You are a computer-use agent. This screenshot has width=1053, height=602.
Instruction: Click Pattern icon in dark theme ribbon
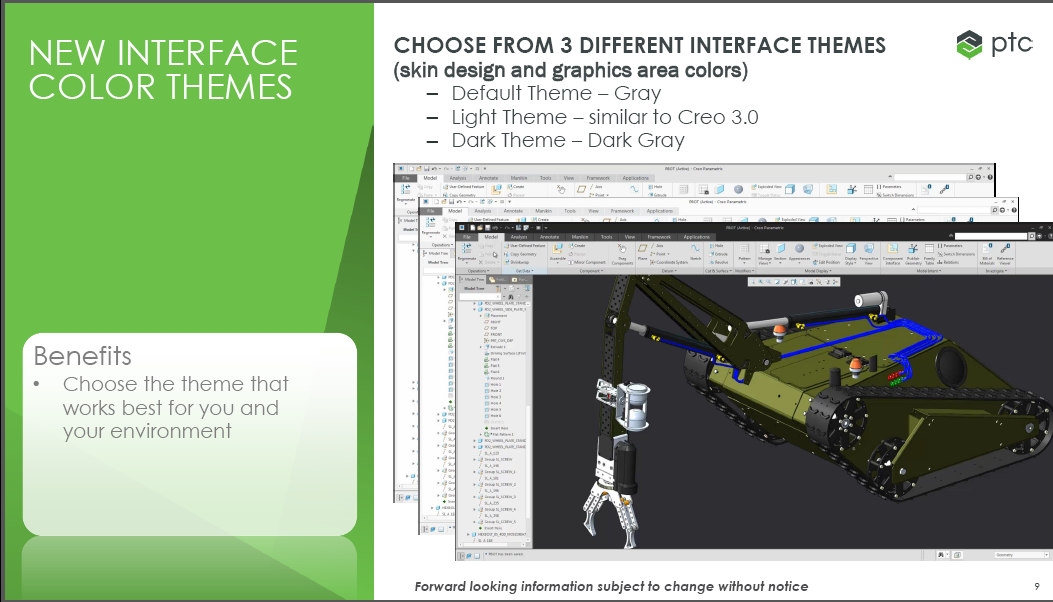click(x=744, y=249)
